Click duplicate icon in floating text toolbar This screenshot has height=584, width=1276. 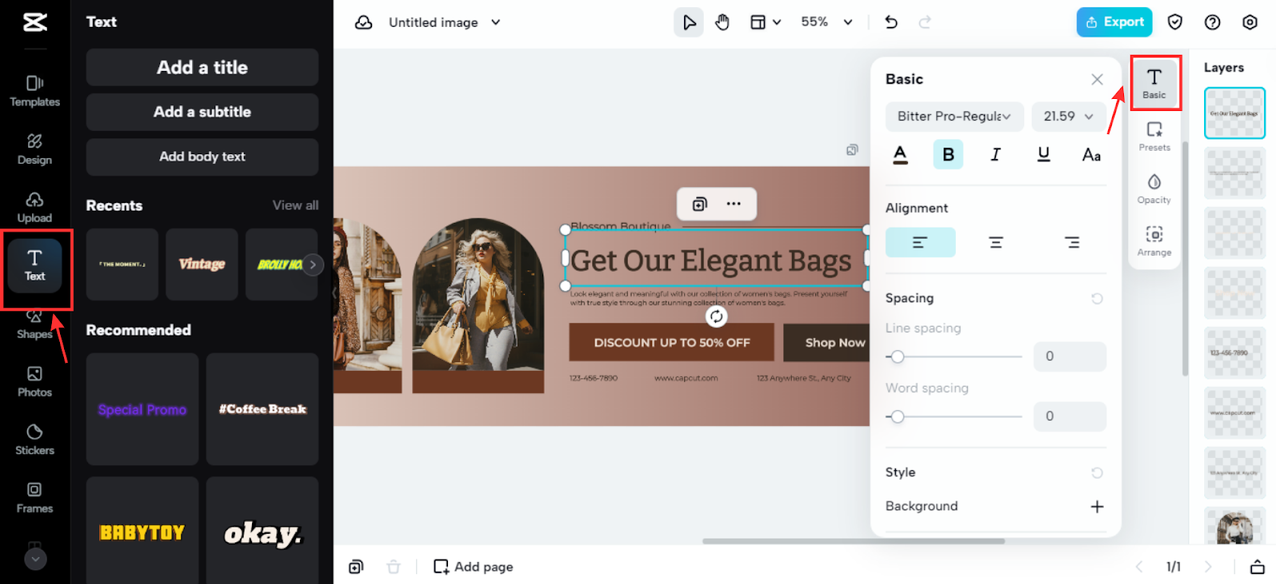coord(700,204)
